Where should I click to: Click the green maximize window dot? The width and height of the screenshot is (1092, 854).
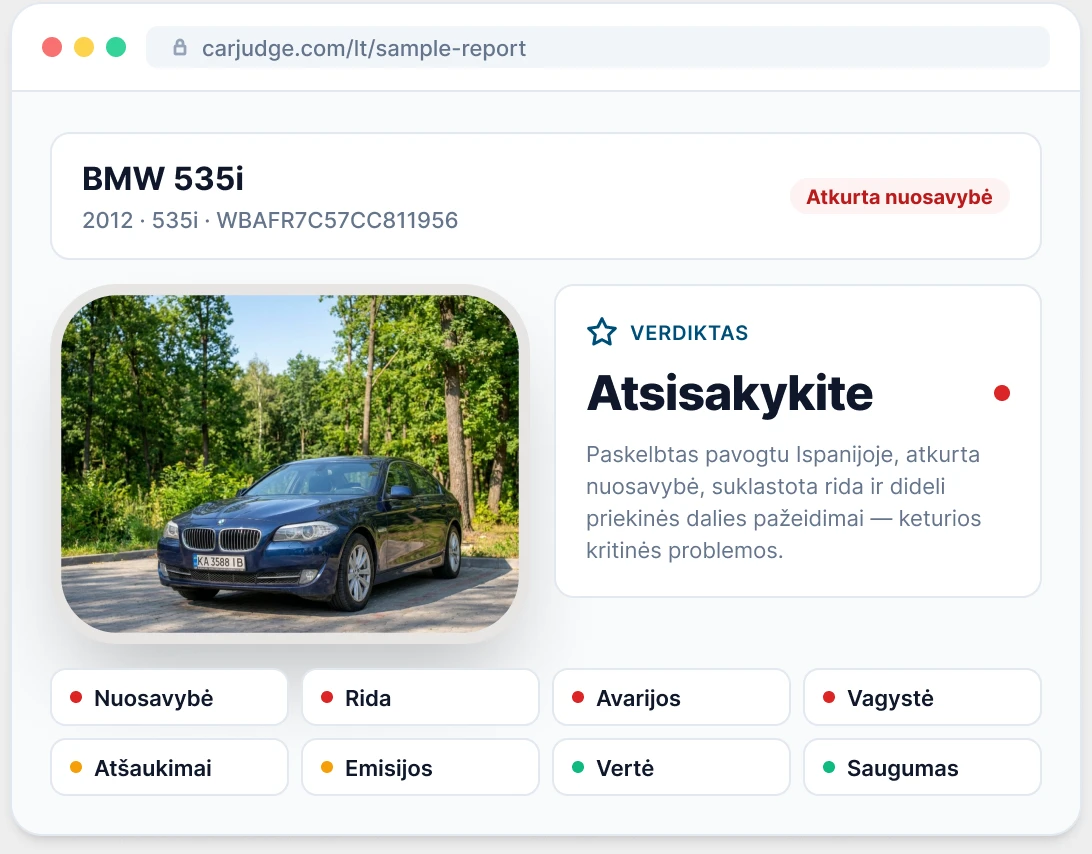tap(116, 47)
